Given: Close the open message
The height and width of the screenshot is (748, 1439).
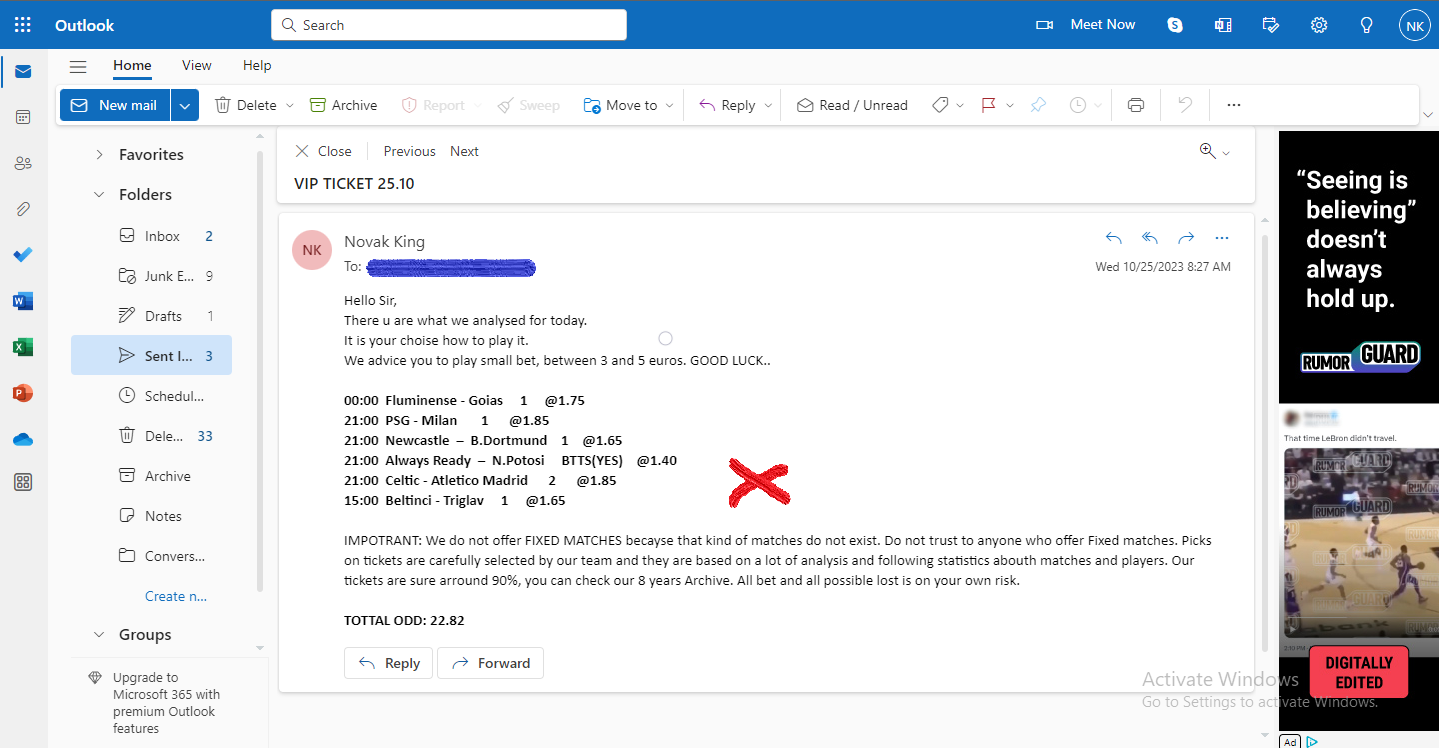Looking at the screenshot, I should tap(323, 152).
